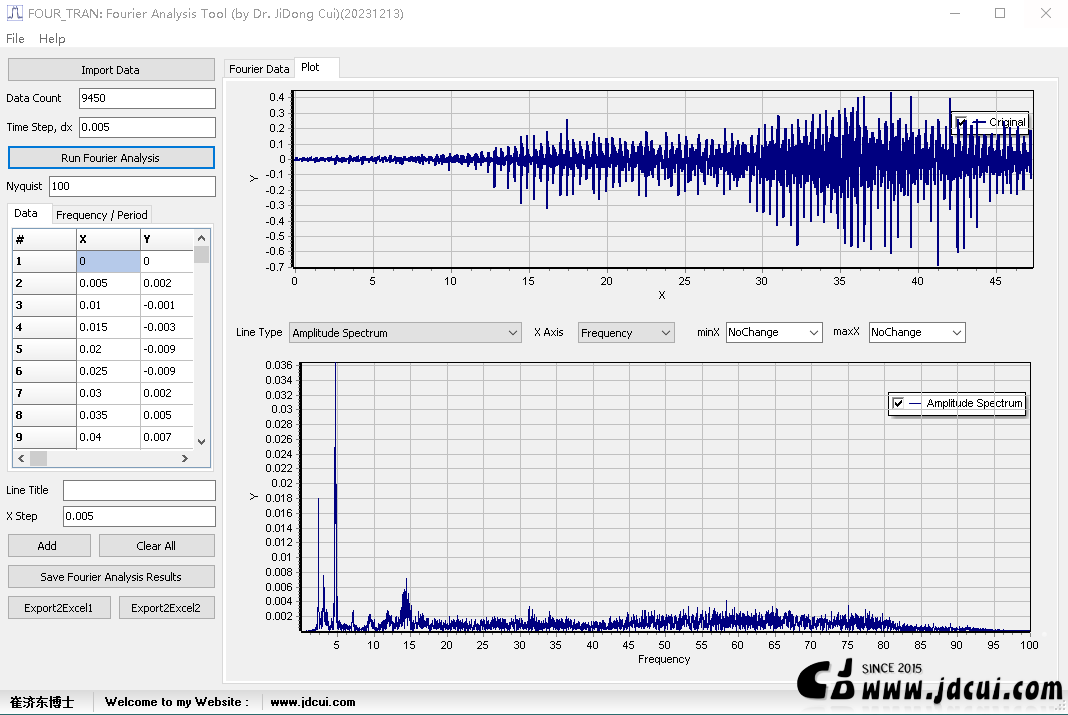Click the Import Data button

110,70
